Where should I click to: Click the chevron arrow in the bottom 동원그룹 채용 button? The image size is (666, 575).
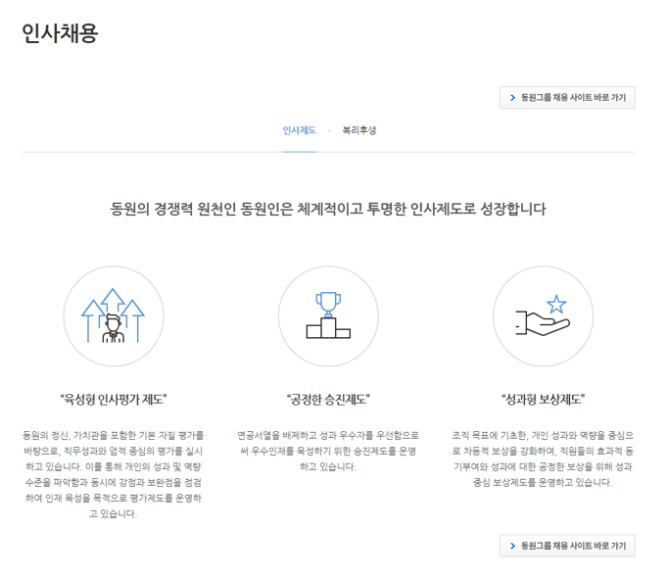[x=513, y=546]
